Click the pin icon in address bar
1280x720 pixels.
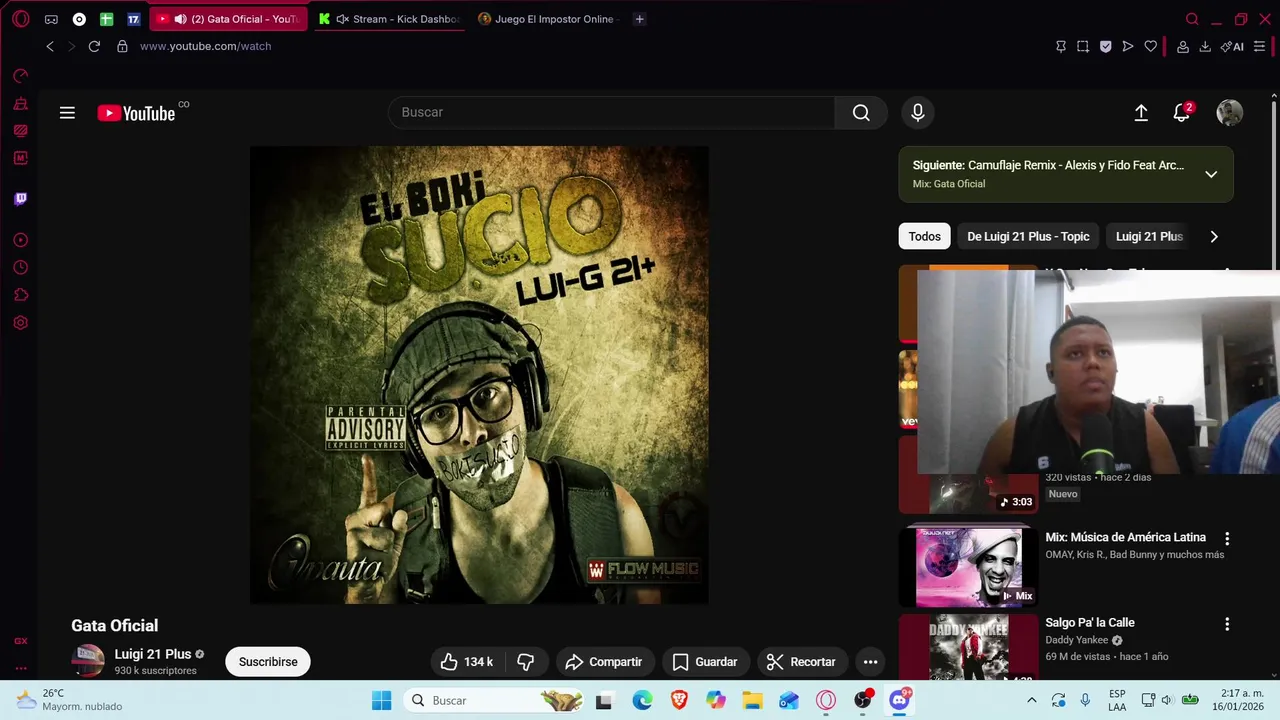pyautogui.click(x=1061, y=46)
